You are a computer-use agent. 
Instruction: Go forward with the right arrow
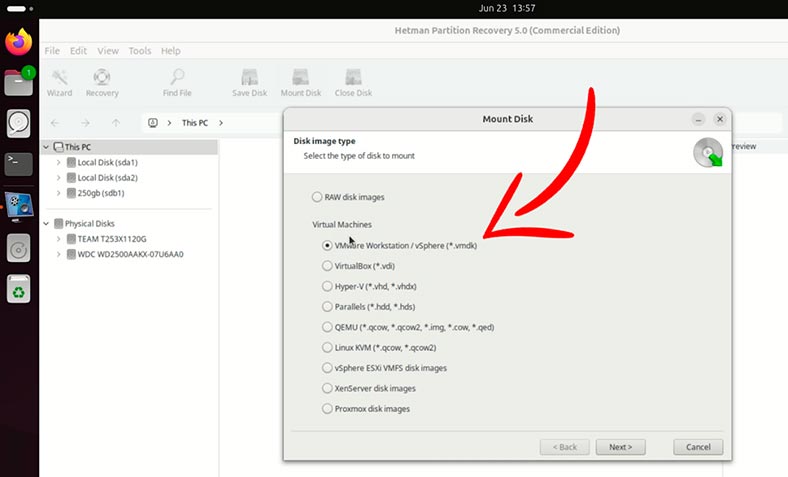point(85,123)
